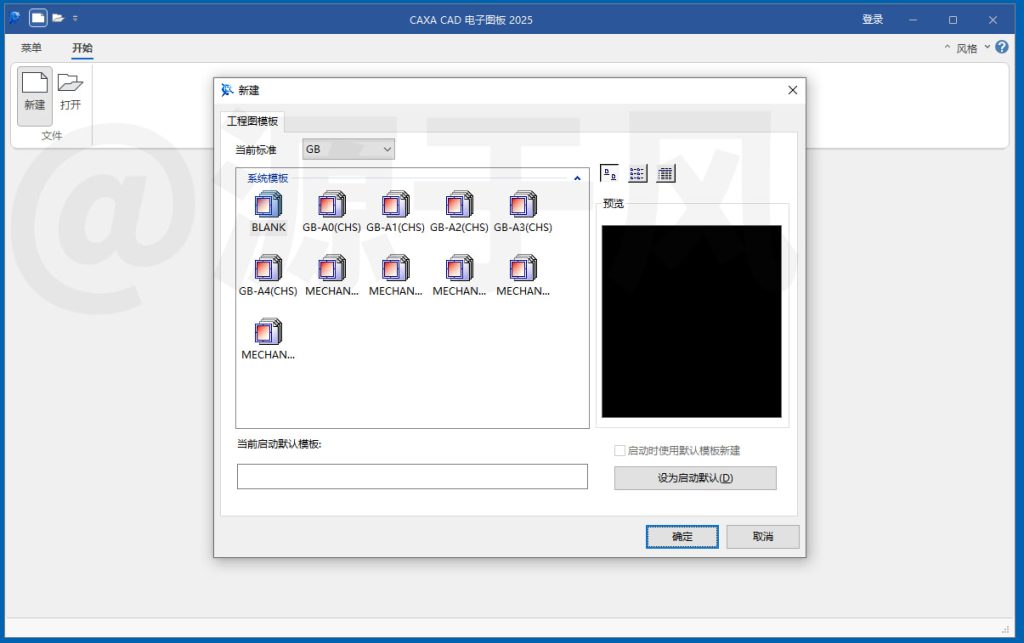Collapse the ribbon with the caret
The height and width of the screenshot is (643, 1024).
[947, 48]
